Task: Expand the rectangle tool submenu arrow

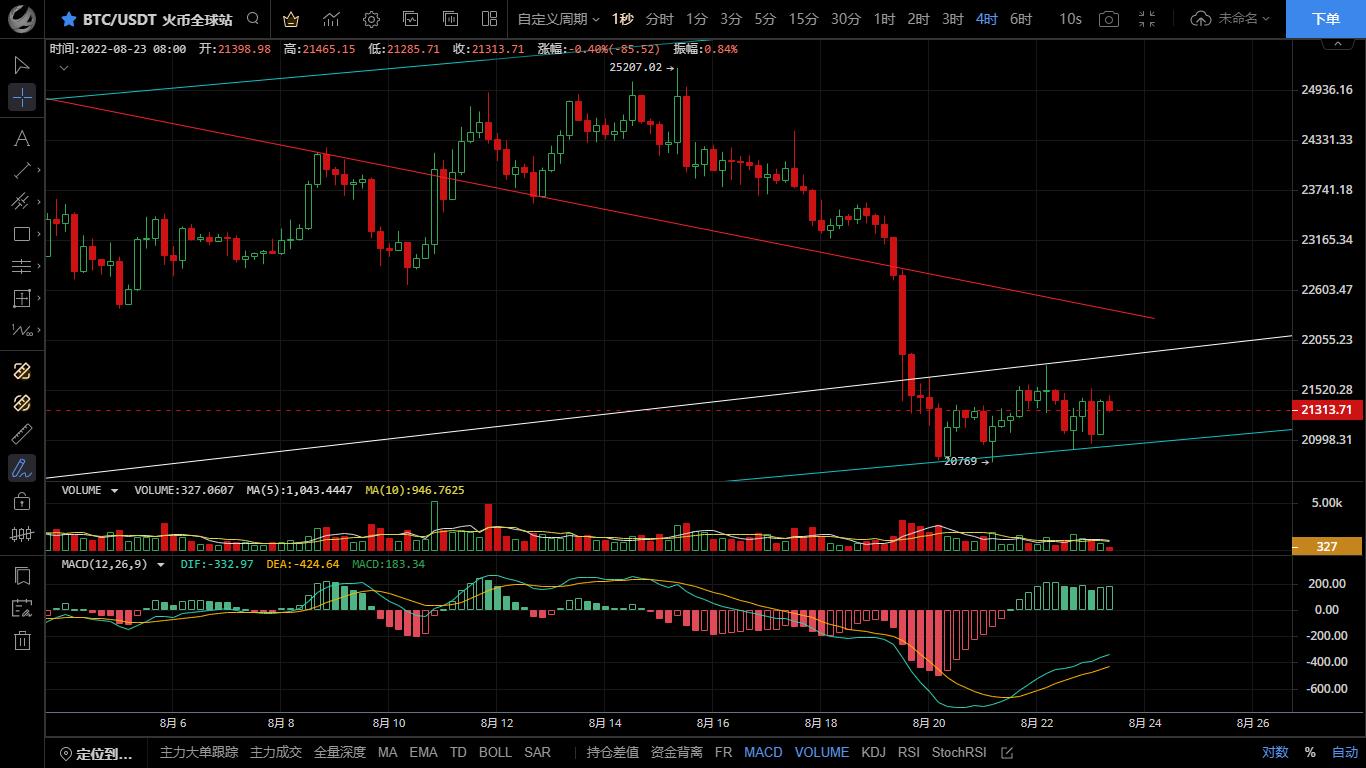Action: (x=41, y=234)
